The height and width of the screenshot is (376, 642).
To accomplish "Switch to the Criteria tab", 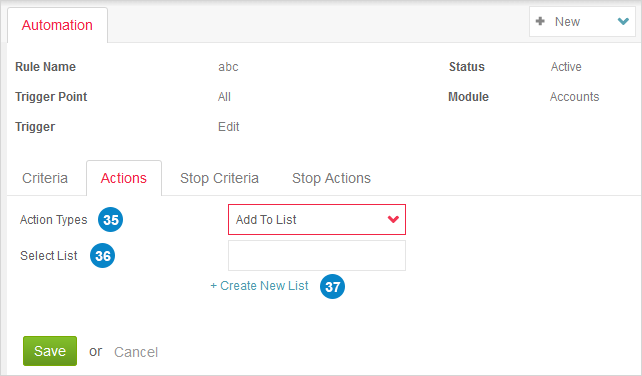I will [45, 178].
